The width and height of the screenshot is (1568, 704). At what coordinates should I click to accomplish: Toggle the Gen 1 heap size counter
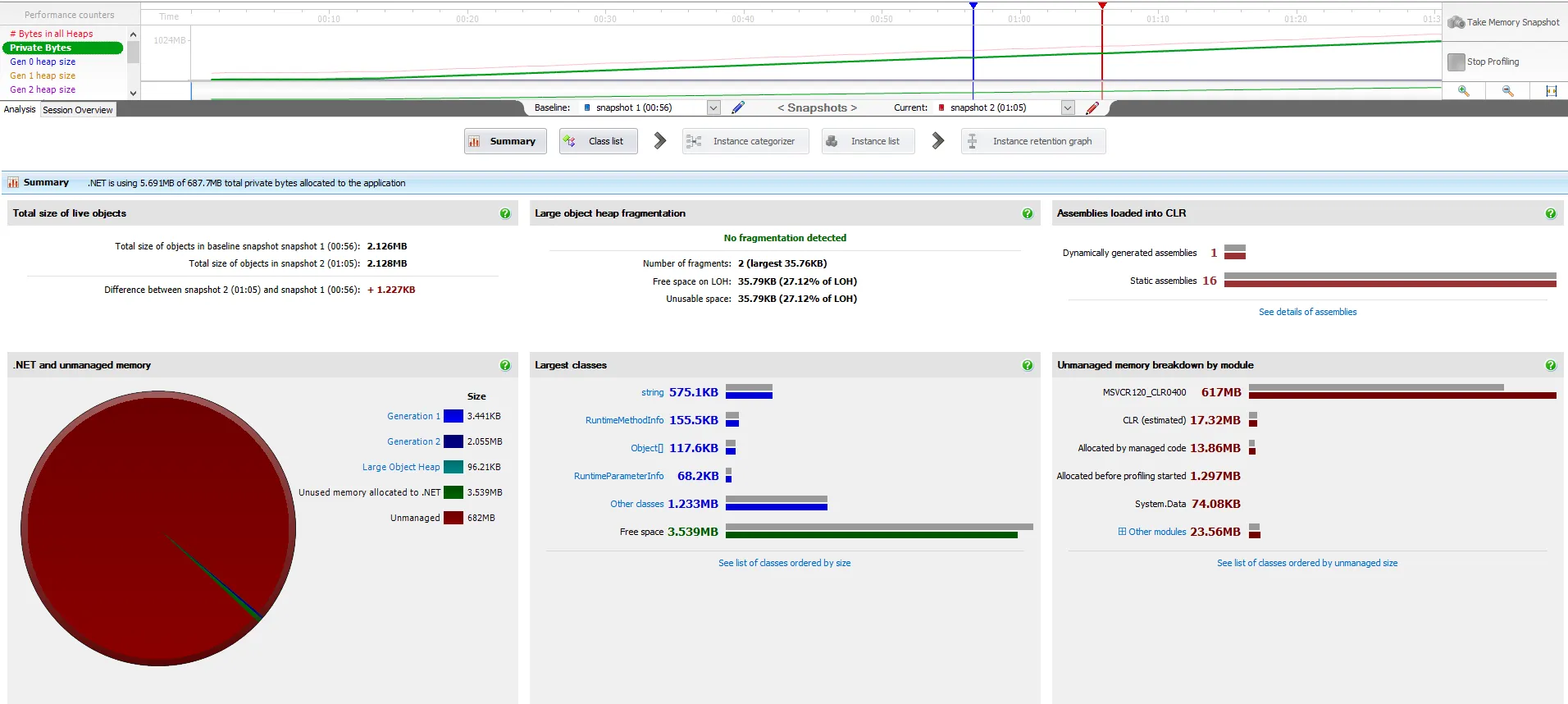(43, 75)
